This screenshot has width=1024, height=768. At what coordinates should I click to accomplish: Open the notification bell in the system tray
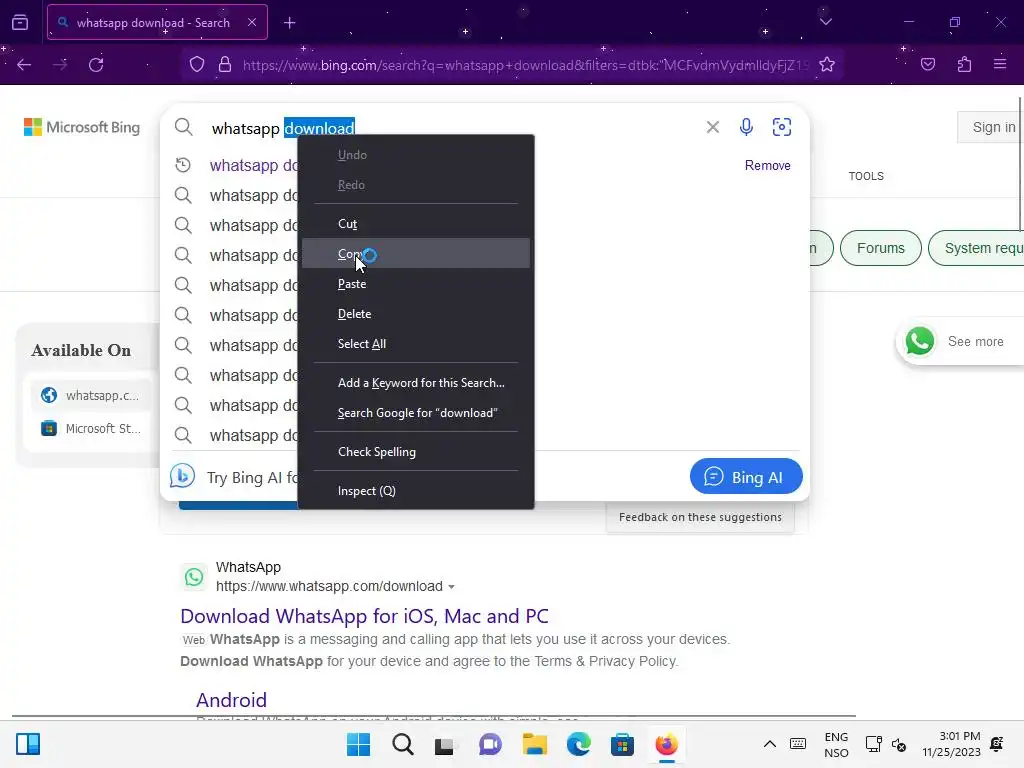(x=997, y=744)
